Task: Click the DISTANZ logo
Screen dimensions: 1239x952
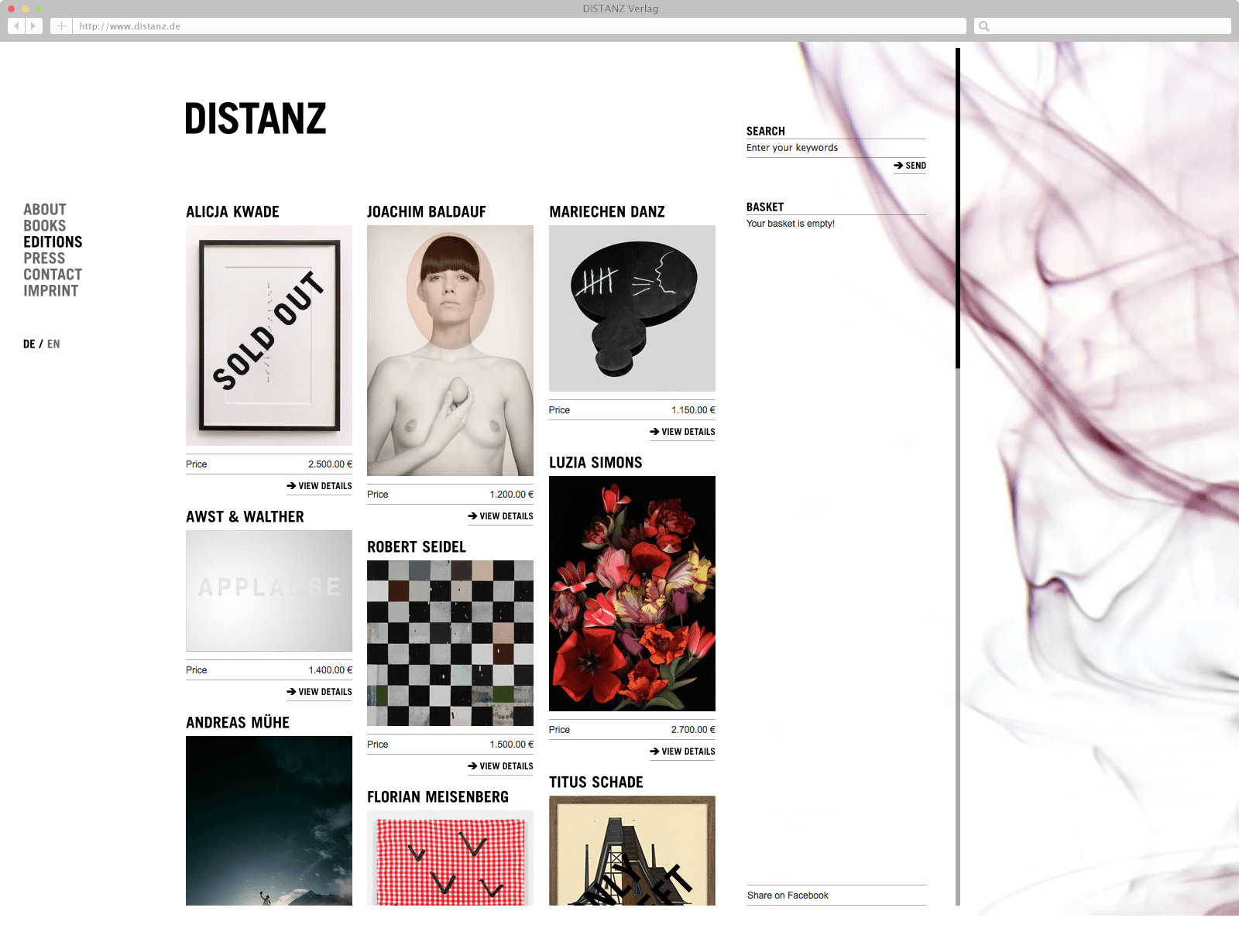Action: pos(256,119)
